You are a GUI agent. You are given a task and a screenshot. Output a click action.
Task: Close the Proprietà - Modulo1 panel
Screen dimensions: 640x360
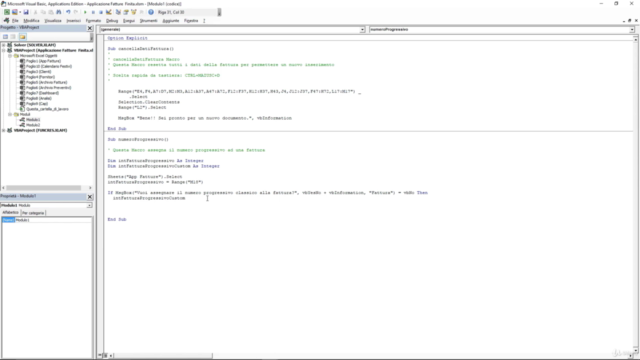coord(90,196)
